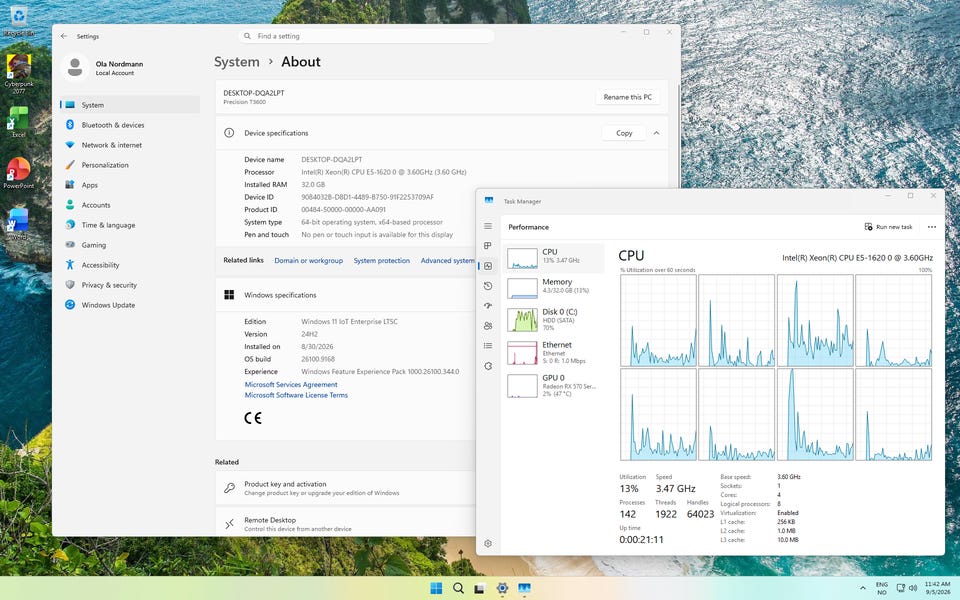Viewport: 960px width, 600px height.
Task: Open Startup apps page in Task Manager
Action: coord(488,306)
